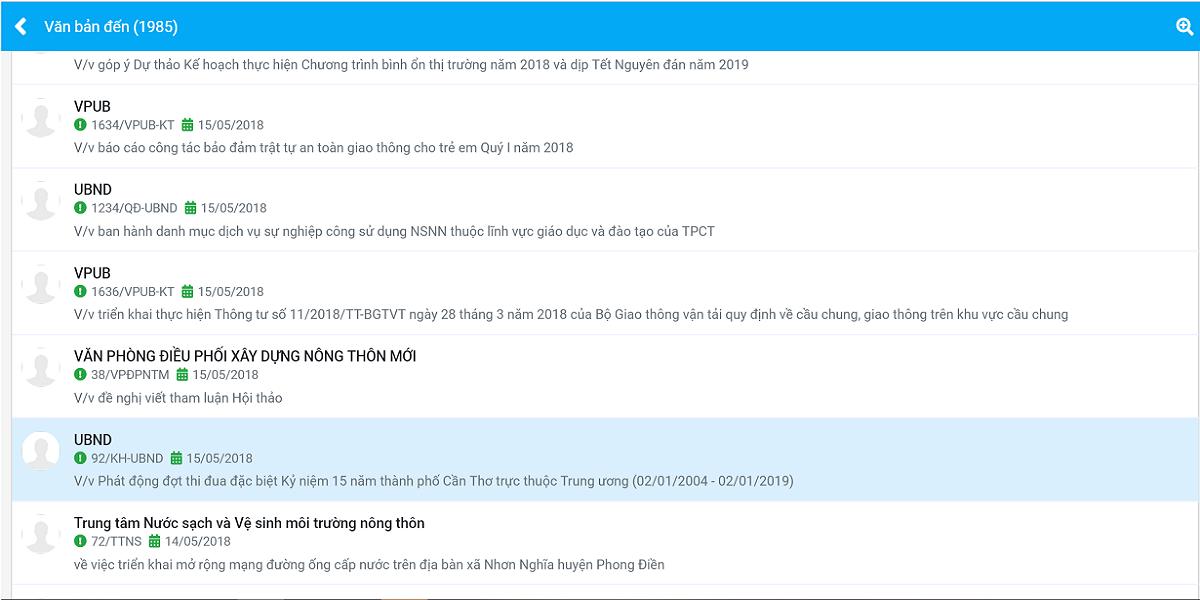Viewport: 1200px width, 600px height.
Task: Click the green status icon beside 1234/QĐ-UBND
Action: click(x=80, y=208)
